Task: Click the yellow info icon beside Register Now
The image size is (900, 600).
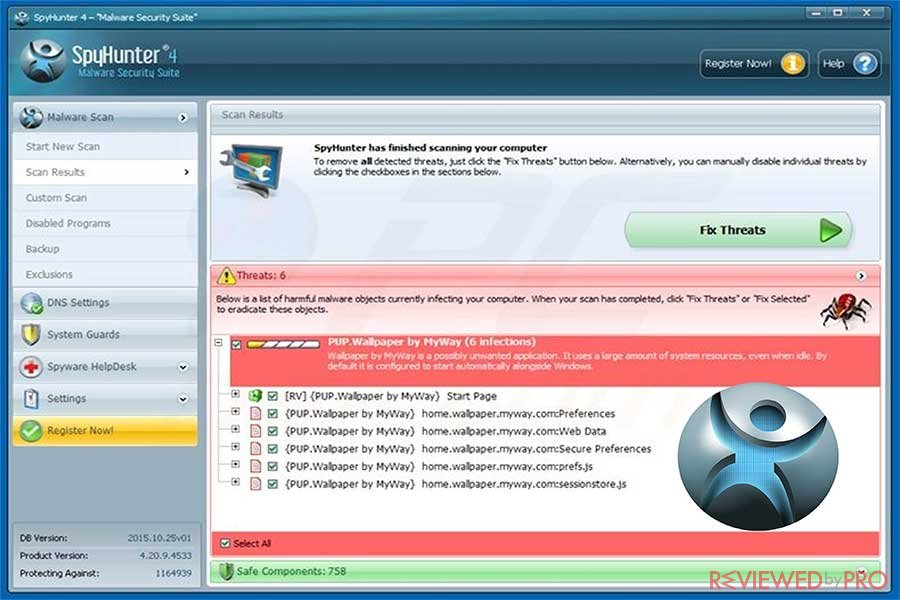Action: (x=793, y=64)
